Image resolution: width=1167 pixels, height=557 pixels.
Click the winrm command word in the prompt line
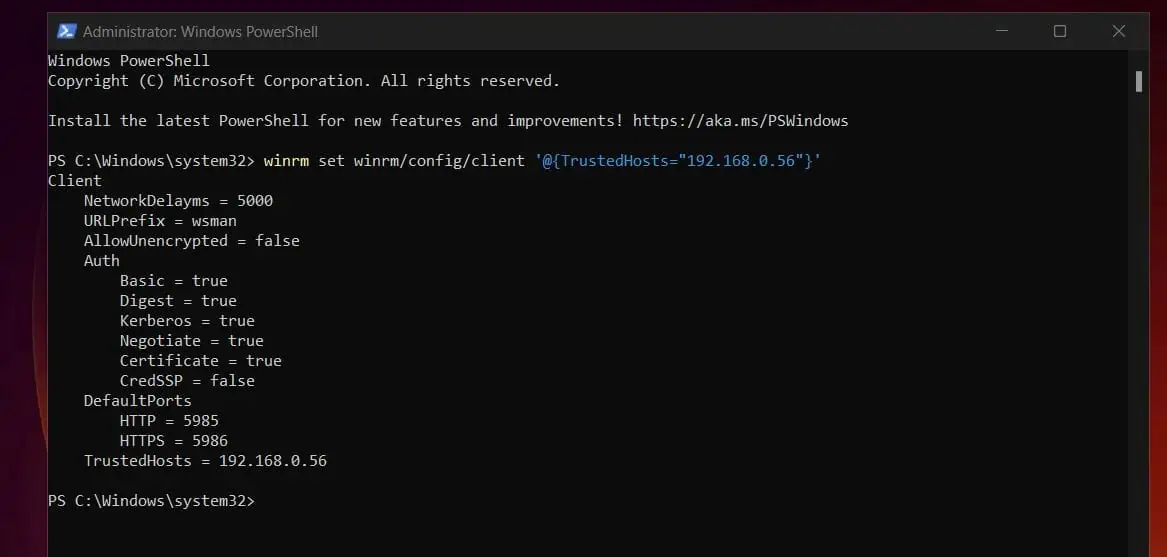tap(287, 161)
